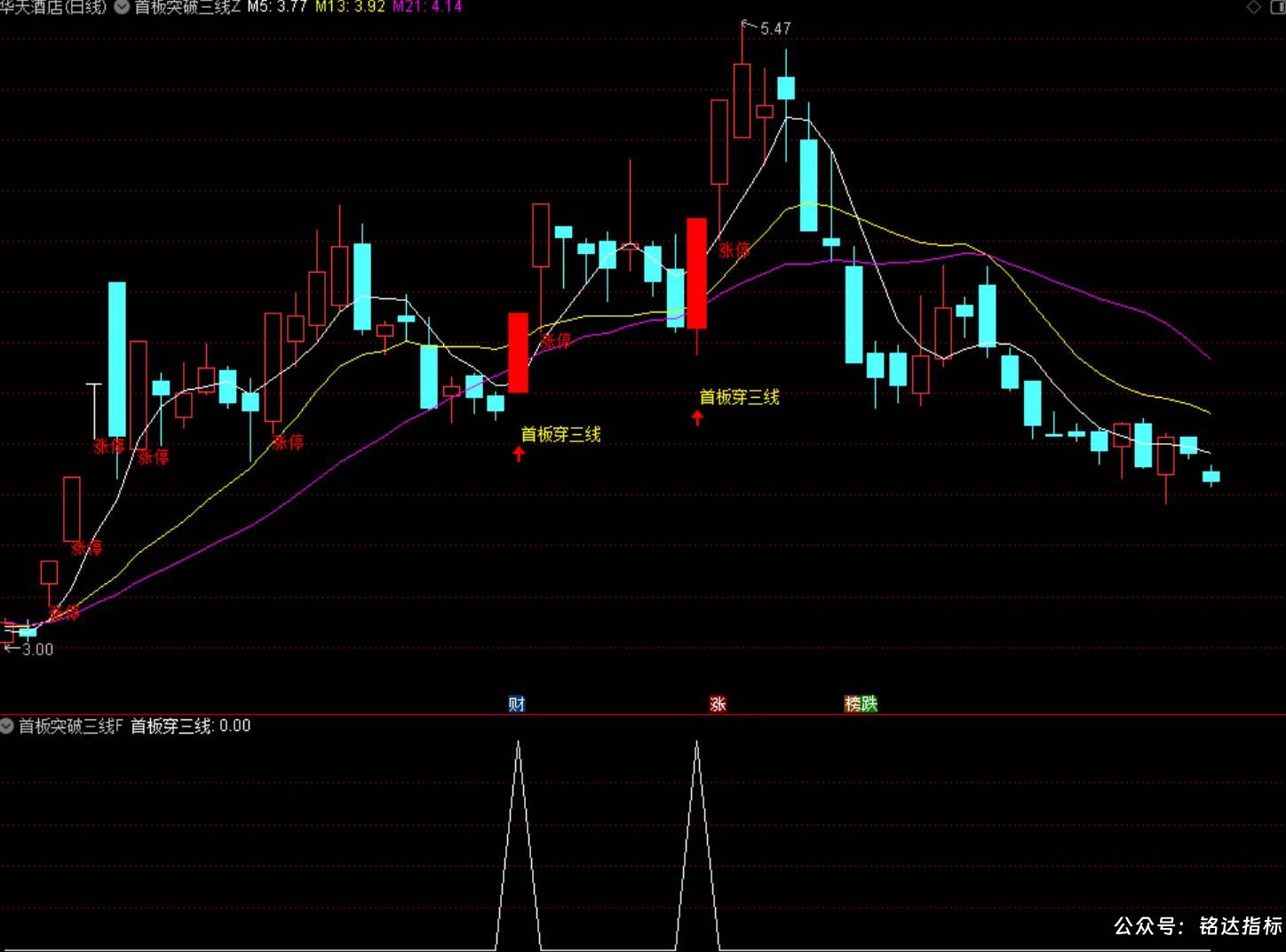
Task: Open dropdown arrow before 首板突破三线F
Action: click(x=7, y=726)
